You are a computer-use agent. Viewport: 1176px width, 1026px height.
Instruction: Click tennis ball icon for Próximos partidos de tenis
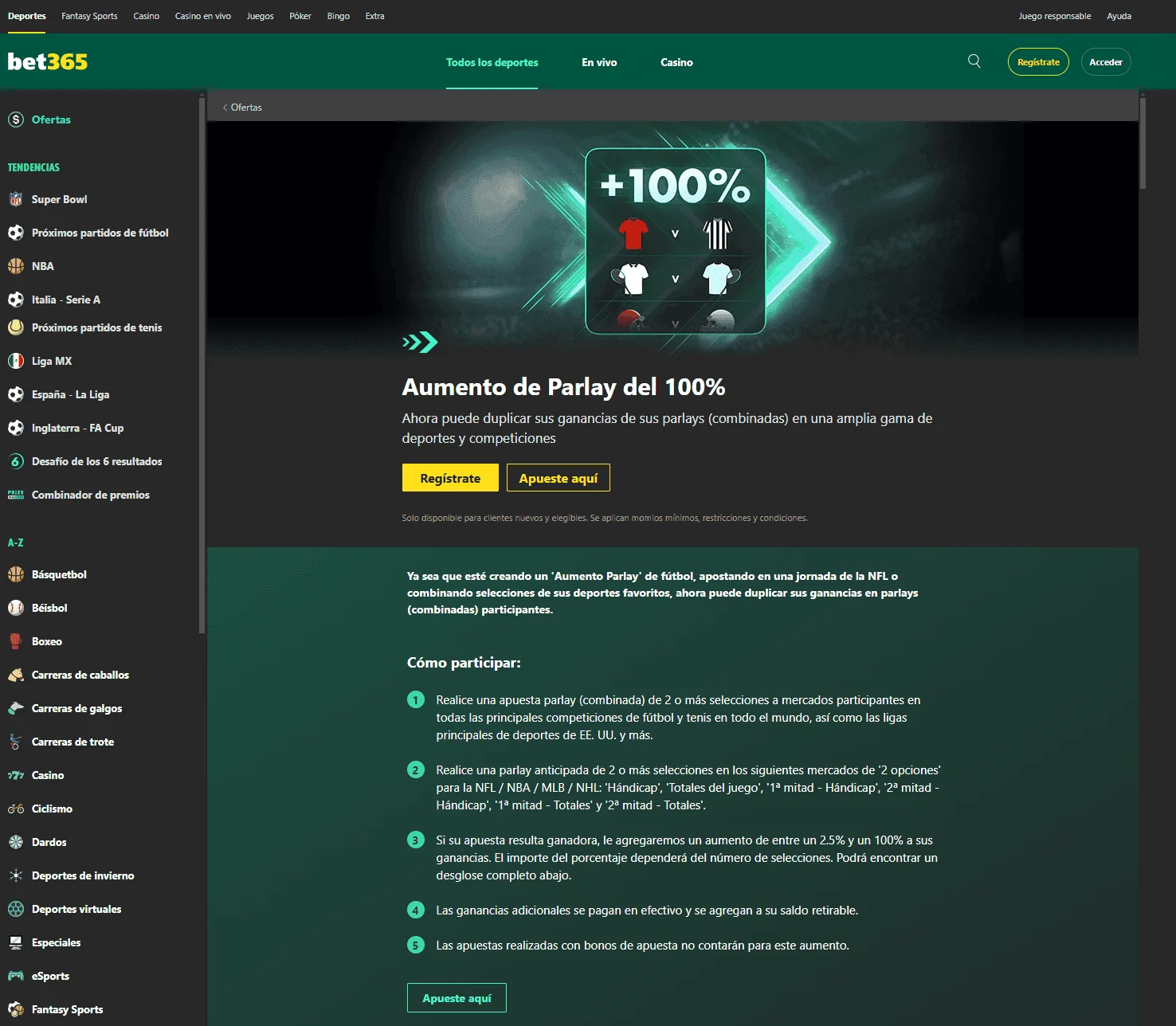tap(16, 327)
